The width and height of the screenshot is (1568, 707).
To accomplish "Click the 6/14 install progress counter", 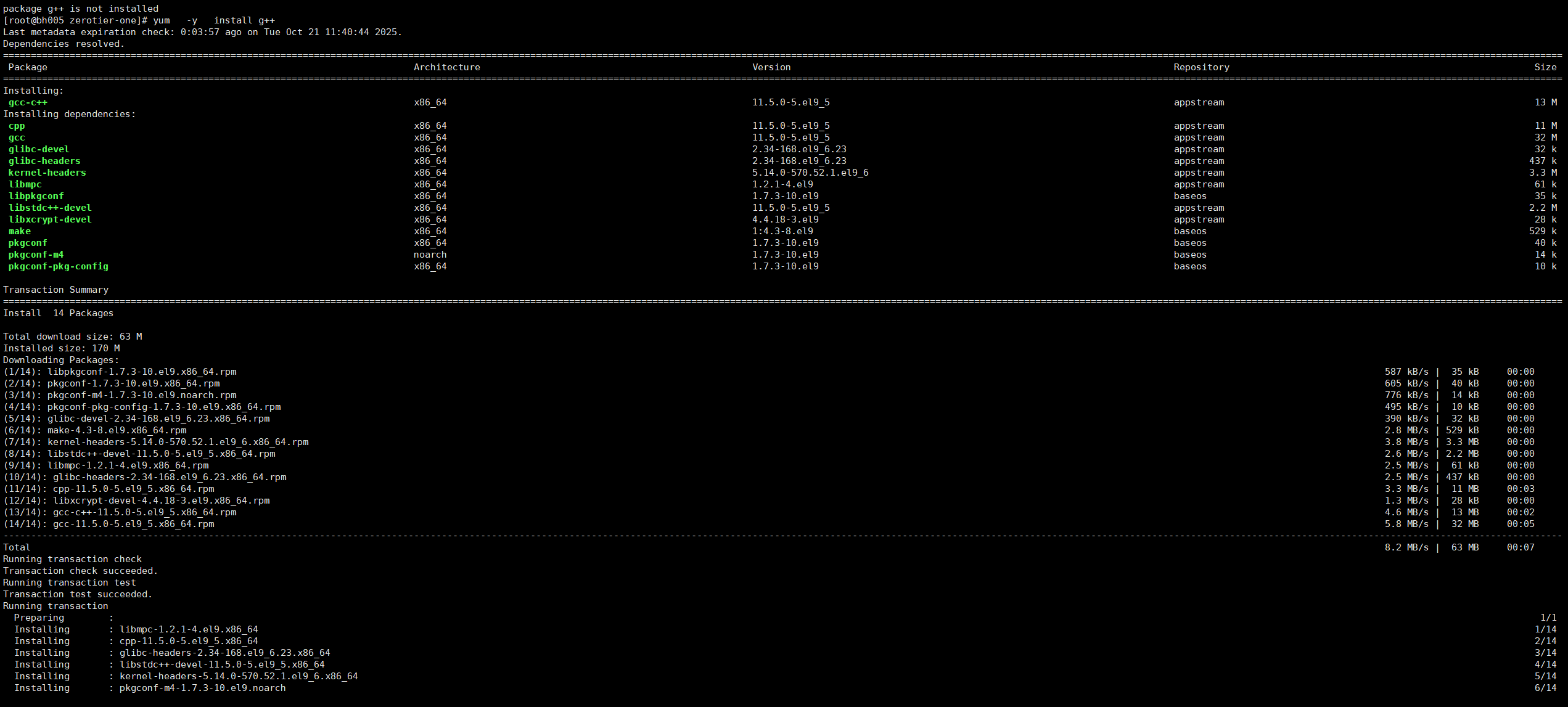I will pyautogui.click(x=1545, y=688).
